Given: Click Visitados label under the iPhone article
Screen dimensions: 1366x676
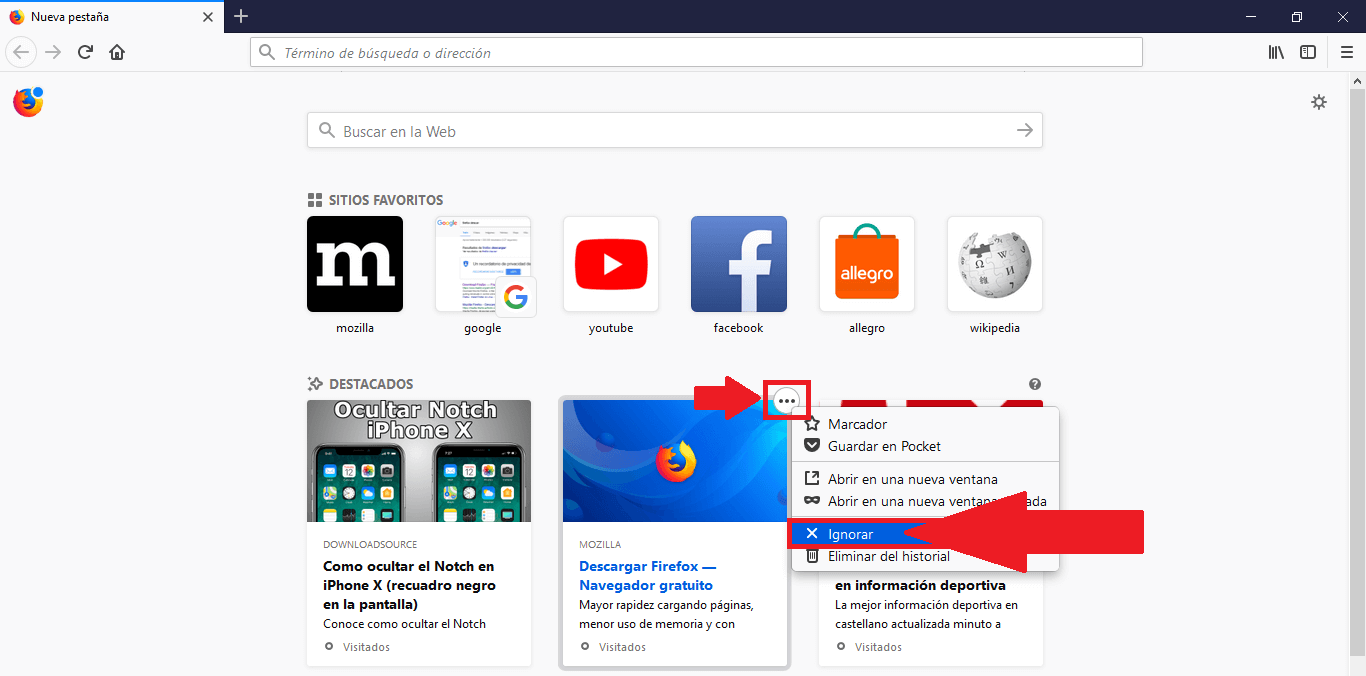Looking at the screenshot, I should [366, 647].
